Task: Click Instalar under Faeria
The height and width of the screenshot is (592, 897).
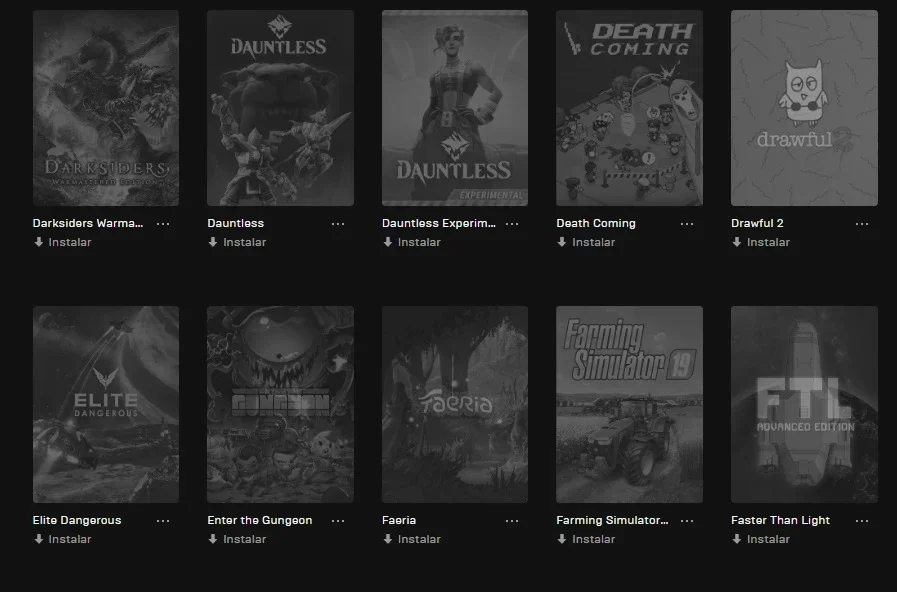Action: coord(412,539)
